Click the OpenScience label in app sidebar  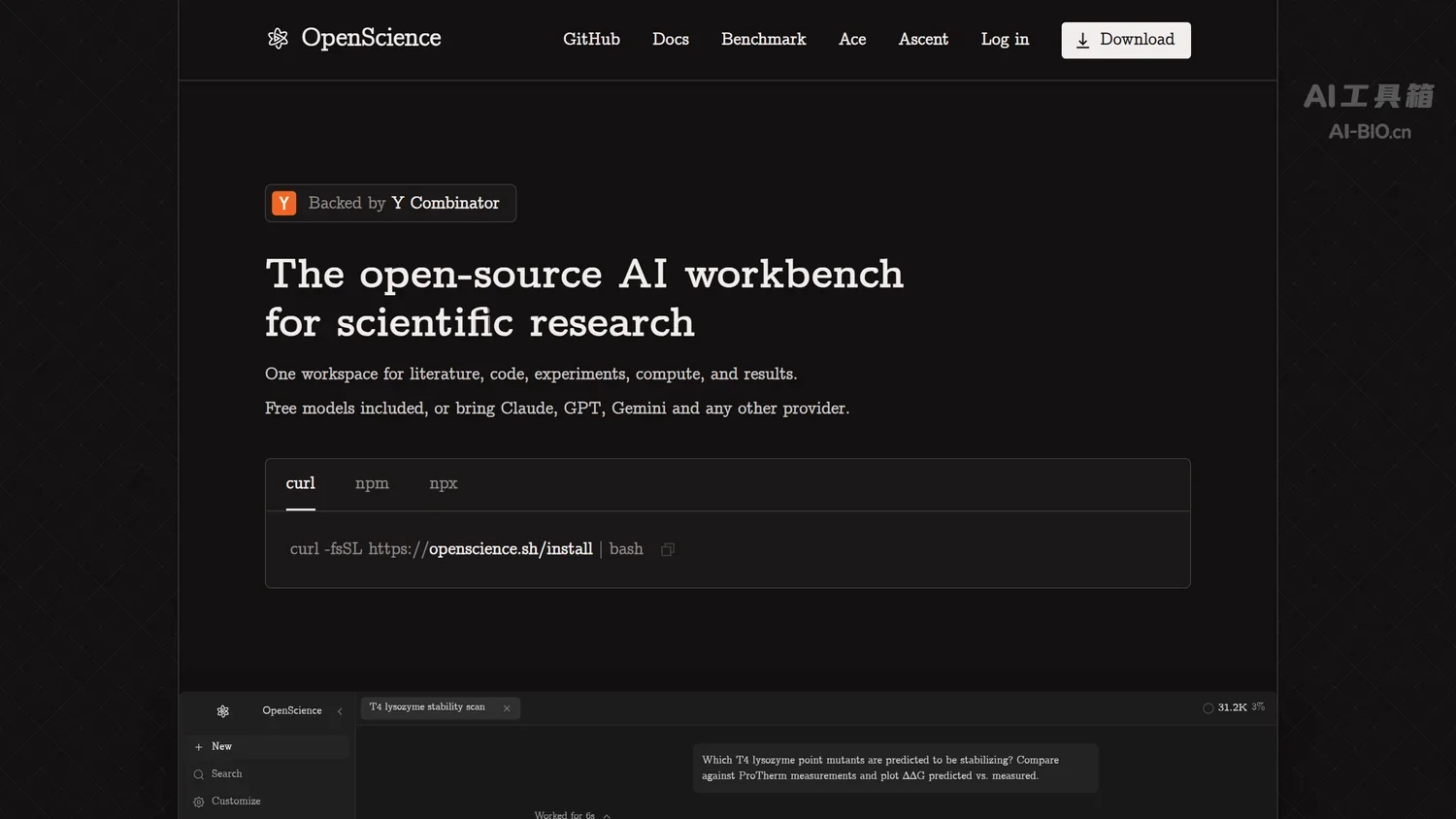click(292, 711)
